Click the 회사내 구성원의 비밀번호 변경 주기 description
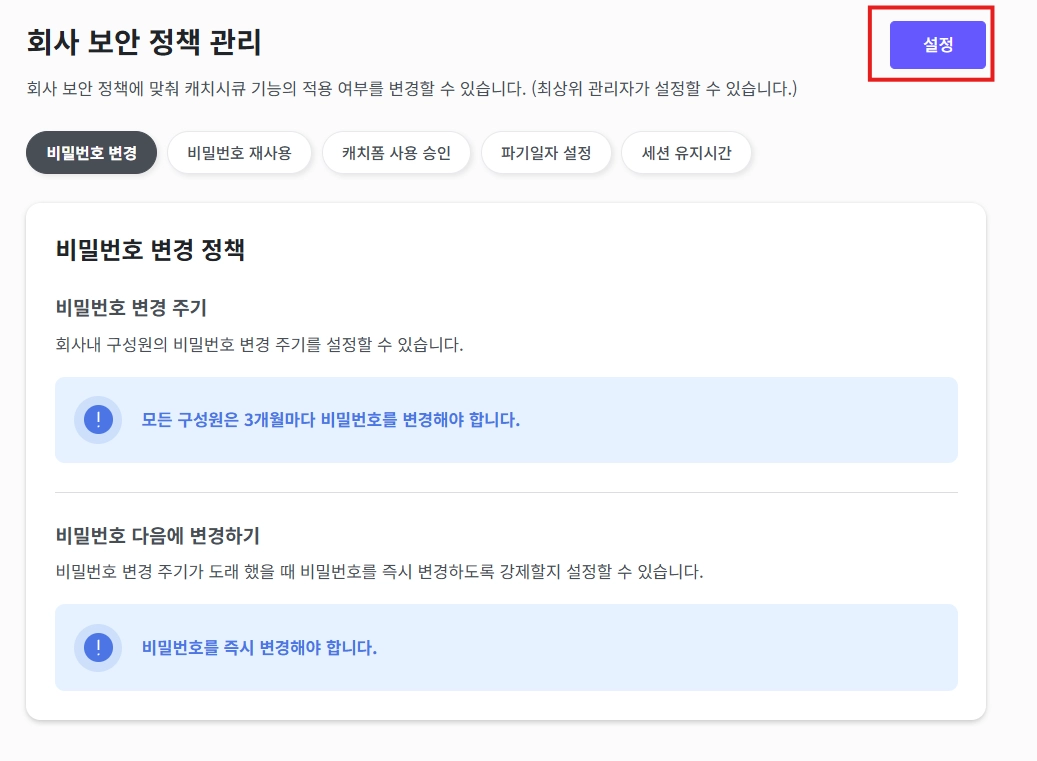 pyautogui.click(x=259, y=344)
